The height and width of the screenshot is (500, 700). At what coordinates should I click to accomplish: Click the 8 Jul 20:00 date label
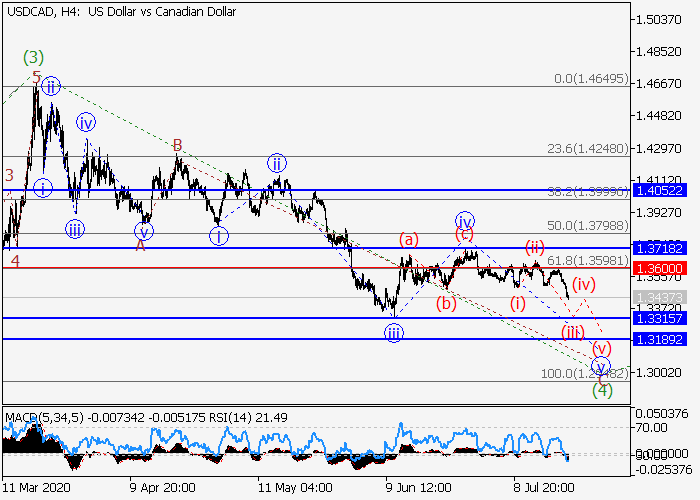[543, 488]
